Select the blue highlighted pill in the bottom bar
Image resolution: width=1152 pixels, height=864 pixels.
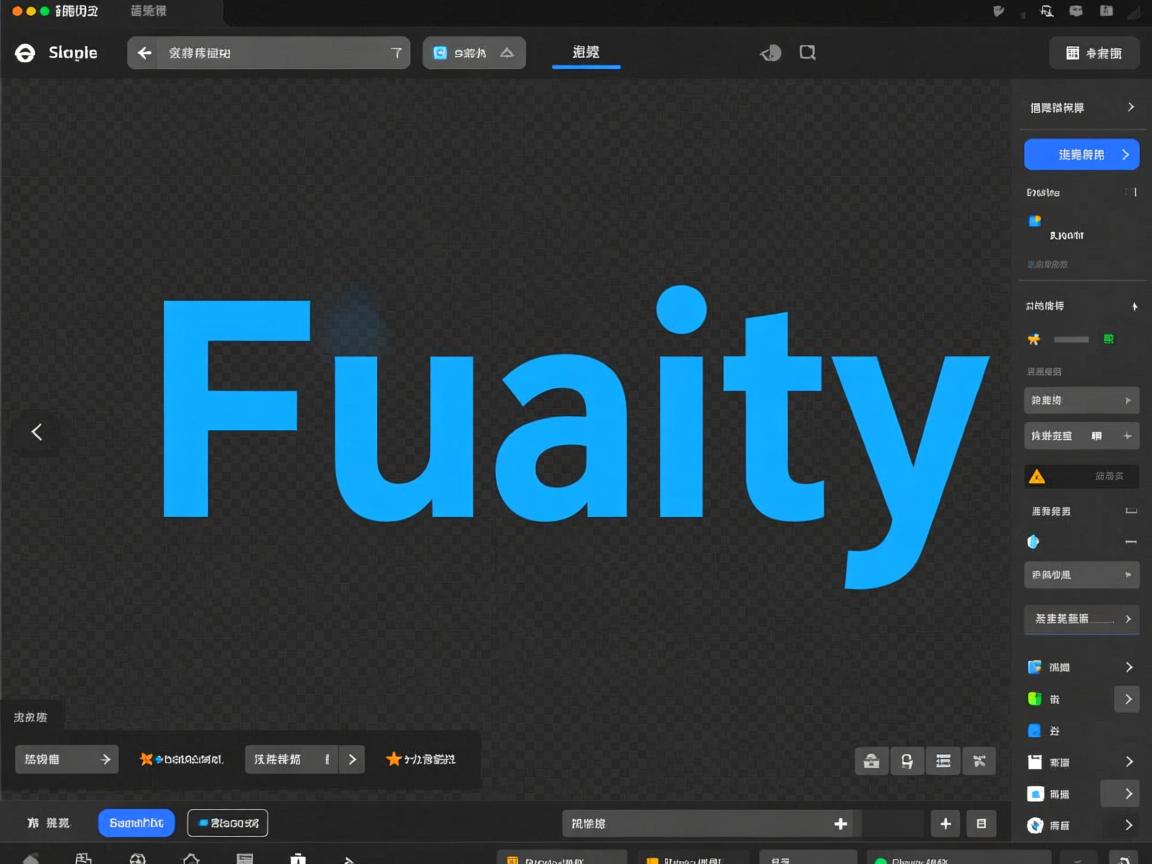pos(136,823)
